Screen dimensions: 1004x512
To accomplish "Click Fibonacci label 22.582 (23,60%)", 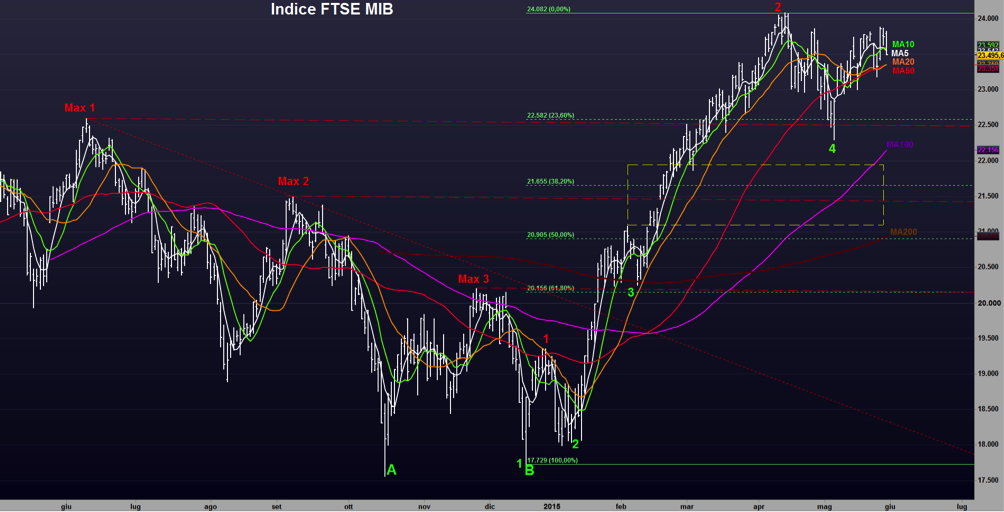I will (x=551, y=115).
